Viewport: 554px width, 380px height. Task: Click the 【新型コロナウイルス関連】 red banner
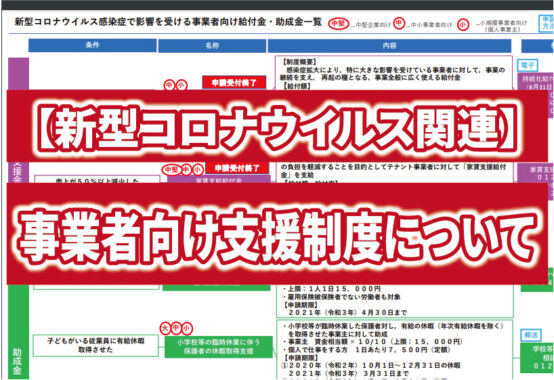coord(277,126)
